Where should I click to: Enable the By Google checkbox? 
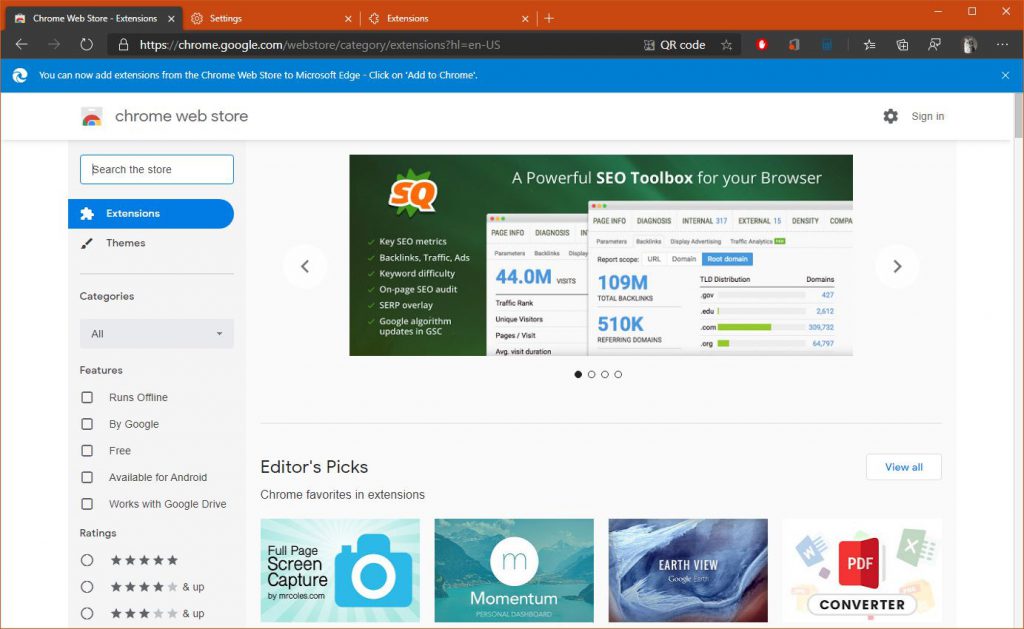[87, 424]
